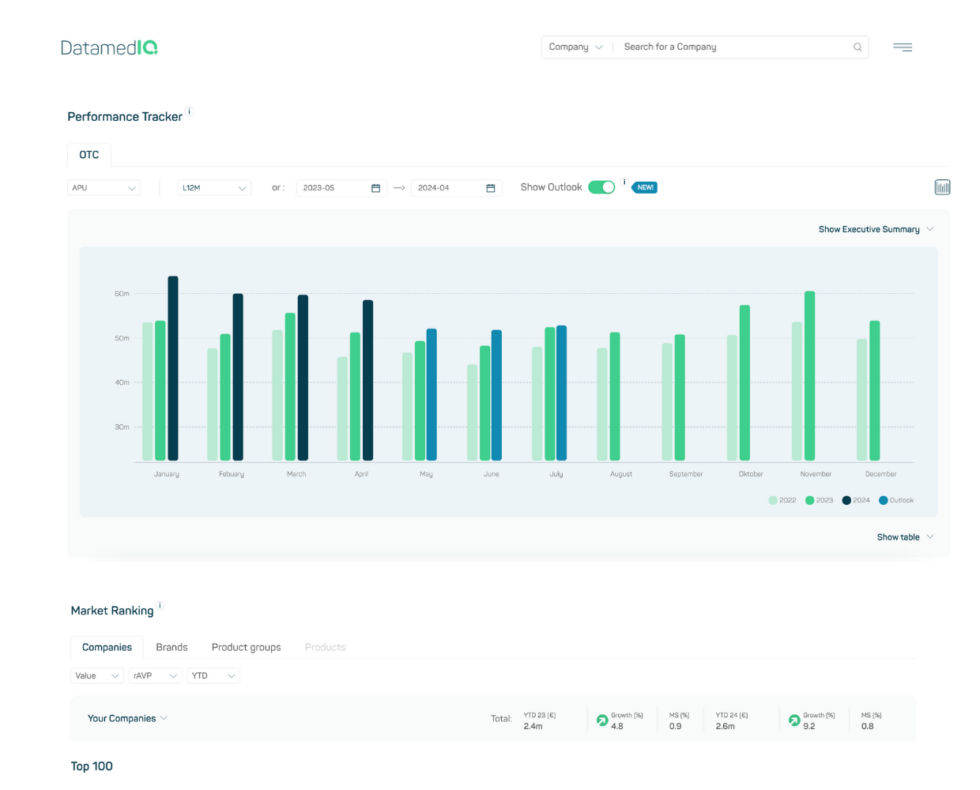
Task: Click Show table below the chart
Action: 900,536
